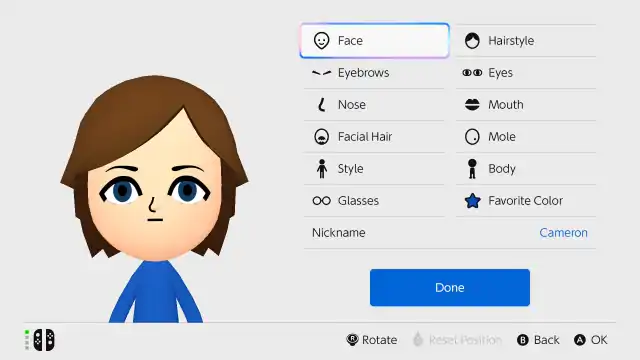Click the blue star Favorite Color icon
This screenshot has width=640, height=360.
472,200
